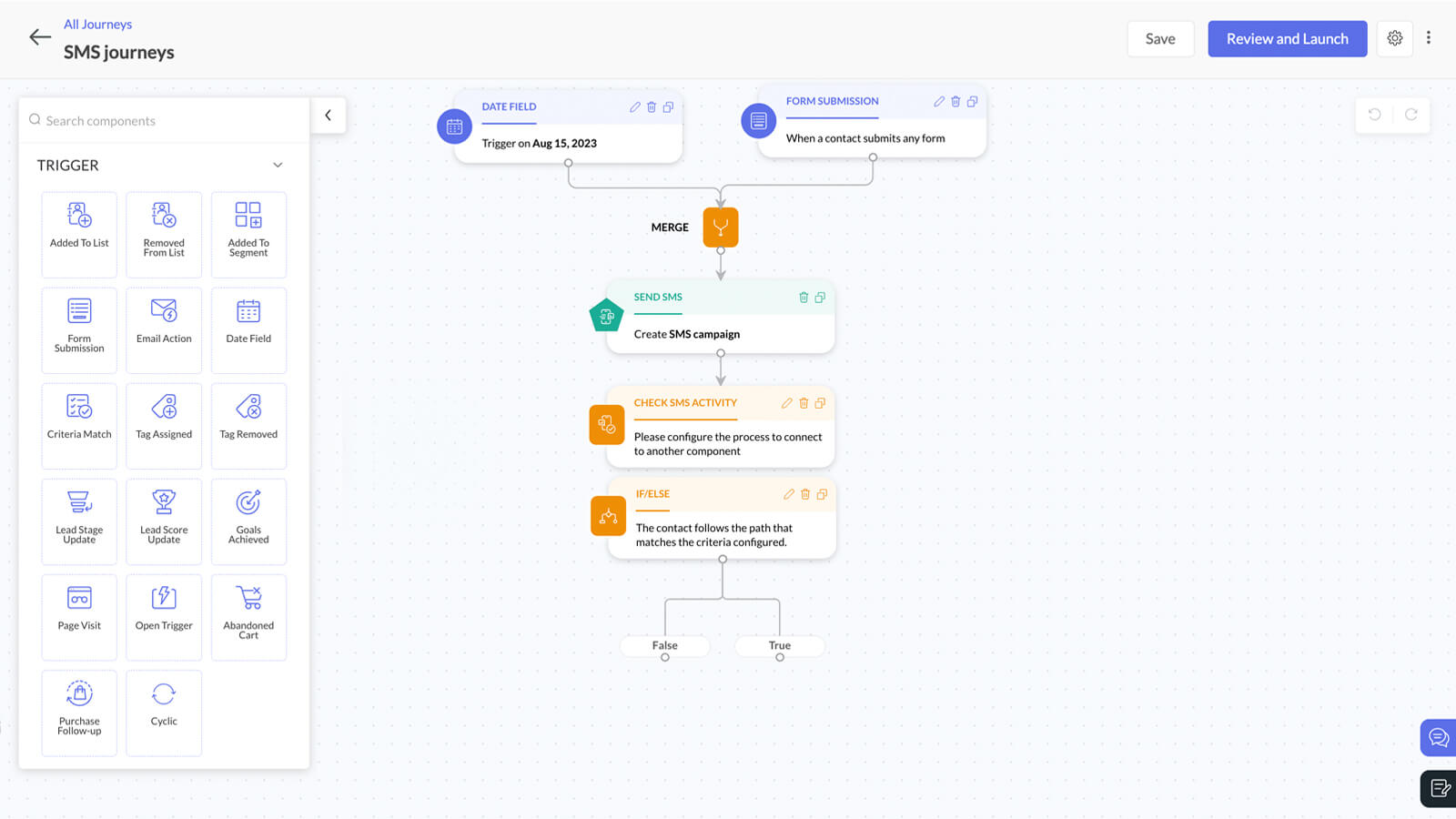
Task: Duplicate the FORM SUBMISSION node
Action: point(973,101)
